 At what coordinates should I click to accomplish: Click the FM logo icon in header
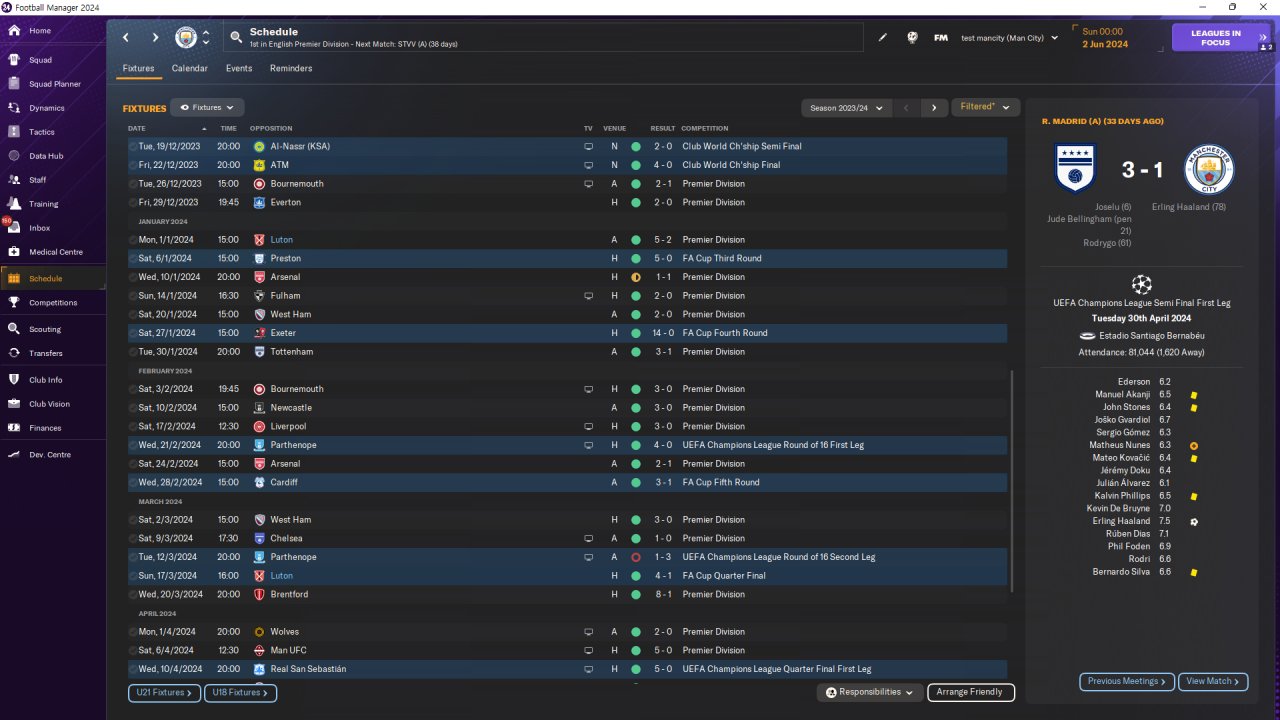pos(940,38)
